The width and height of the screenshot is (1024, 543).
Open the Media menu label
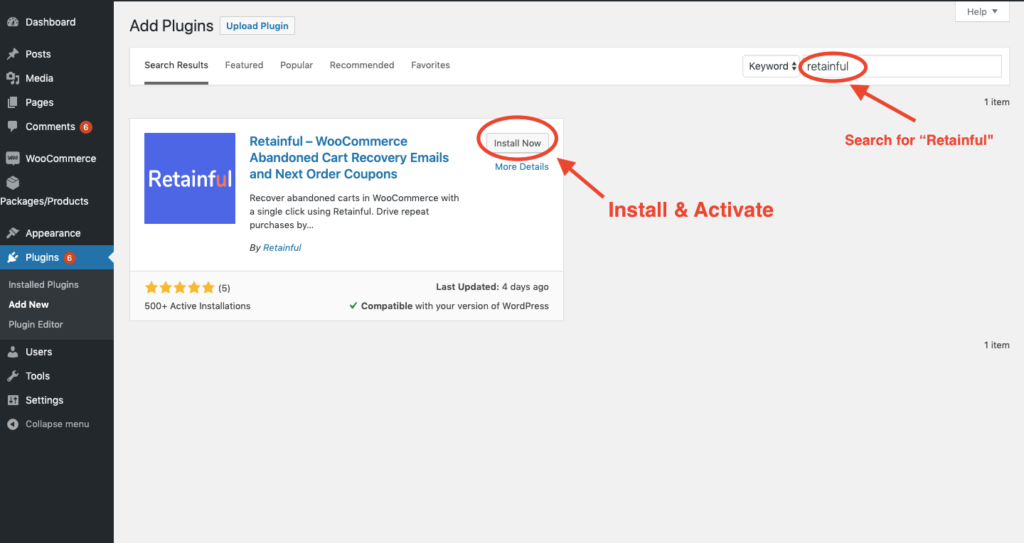(39, 78)
